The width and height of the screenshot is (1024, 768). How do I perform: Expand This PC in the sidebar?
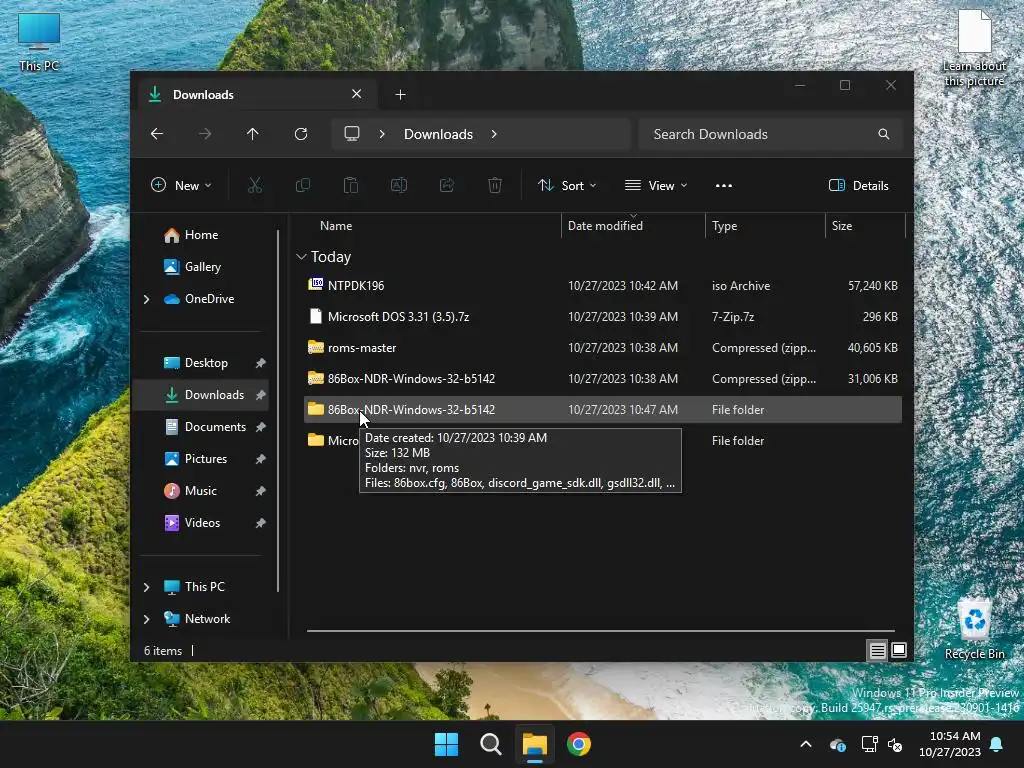(x=146, y=587)
